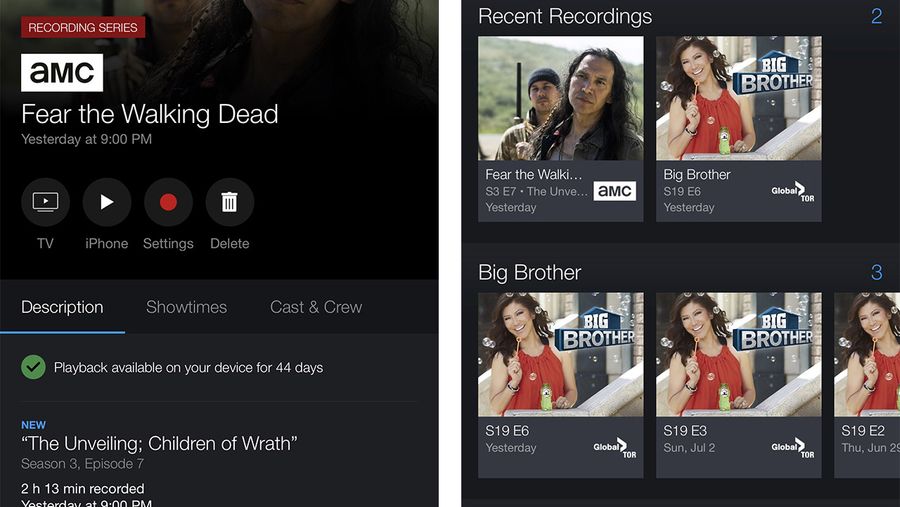Click the Recent Recordings heading

pyautogui.click(x=565, y=16)
